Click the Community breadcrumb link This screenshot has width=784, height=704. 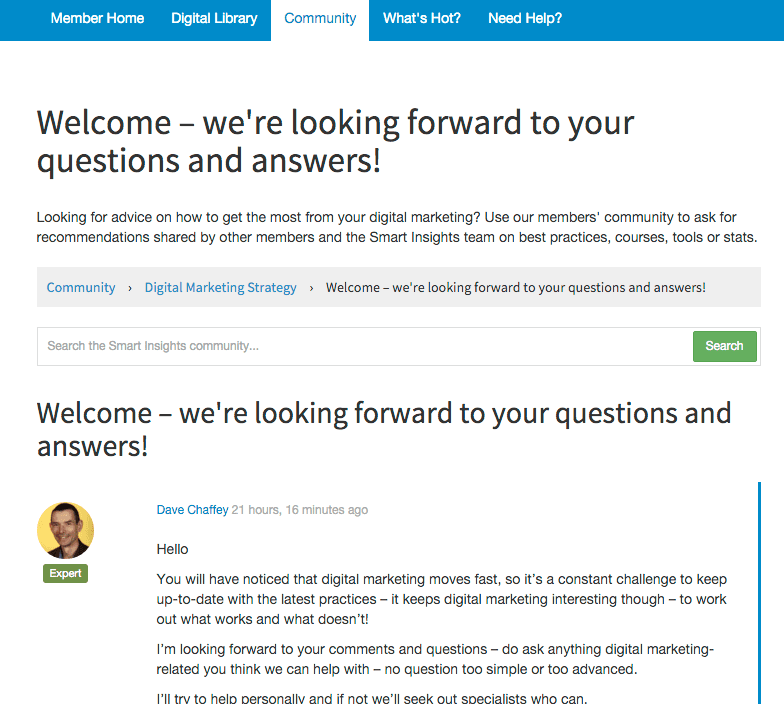[x=81, y=288]
